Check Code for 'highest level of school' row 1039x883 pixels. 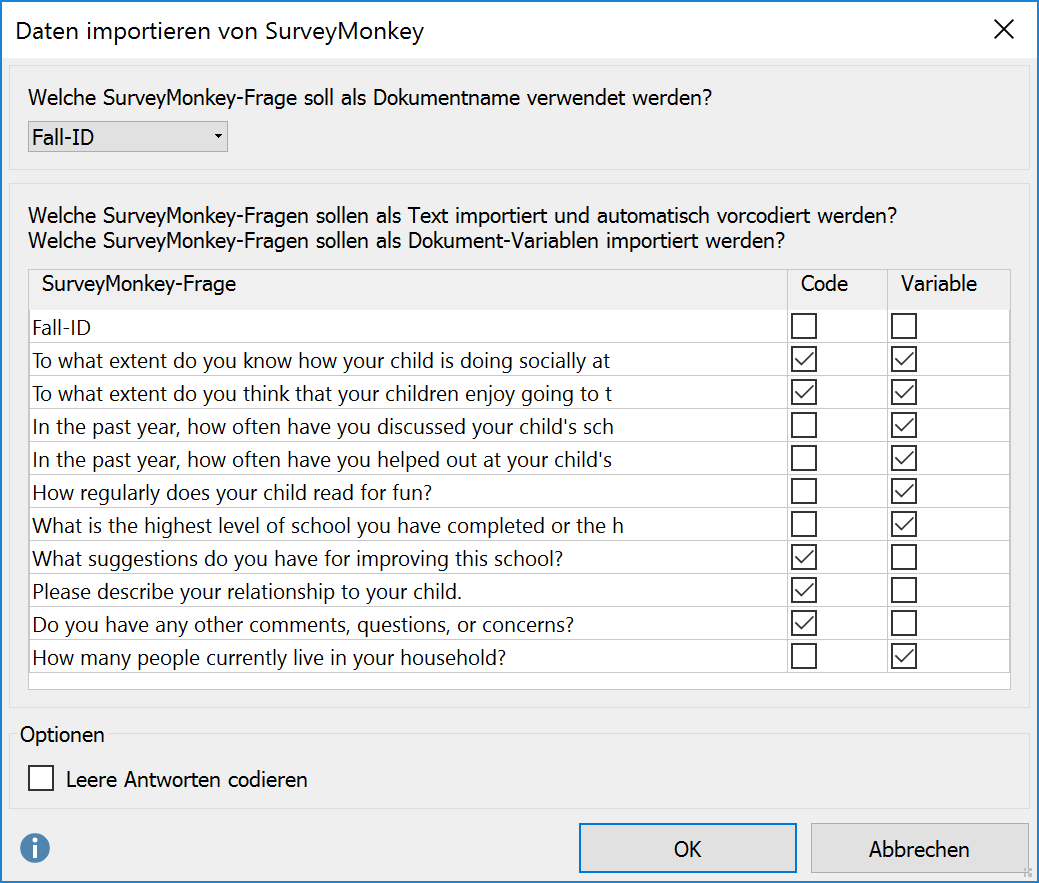click(x=804, y=525)
